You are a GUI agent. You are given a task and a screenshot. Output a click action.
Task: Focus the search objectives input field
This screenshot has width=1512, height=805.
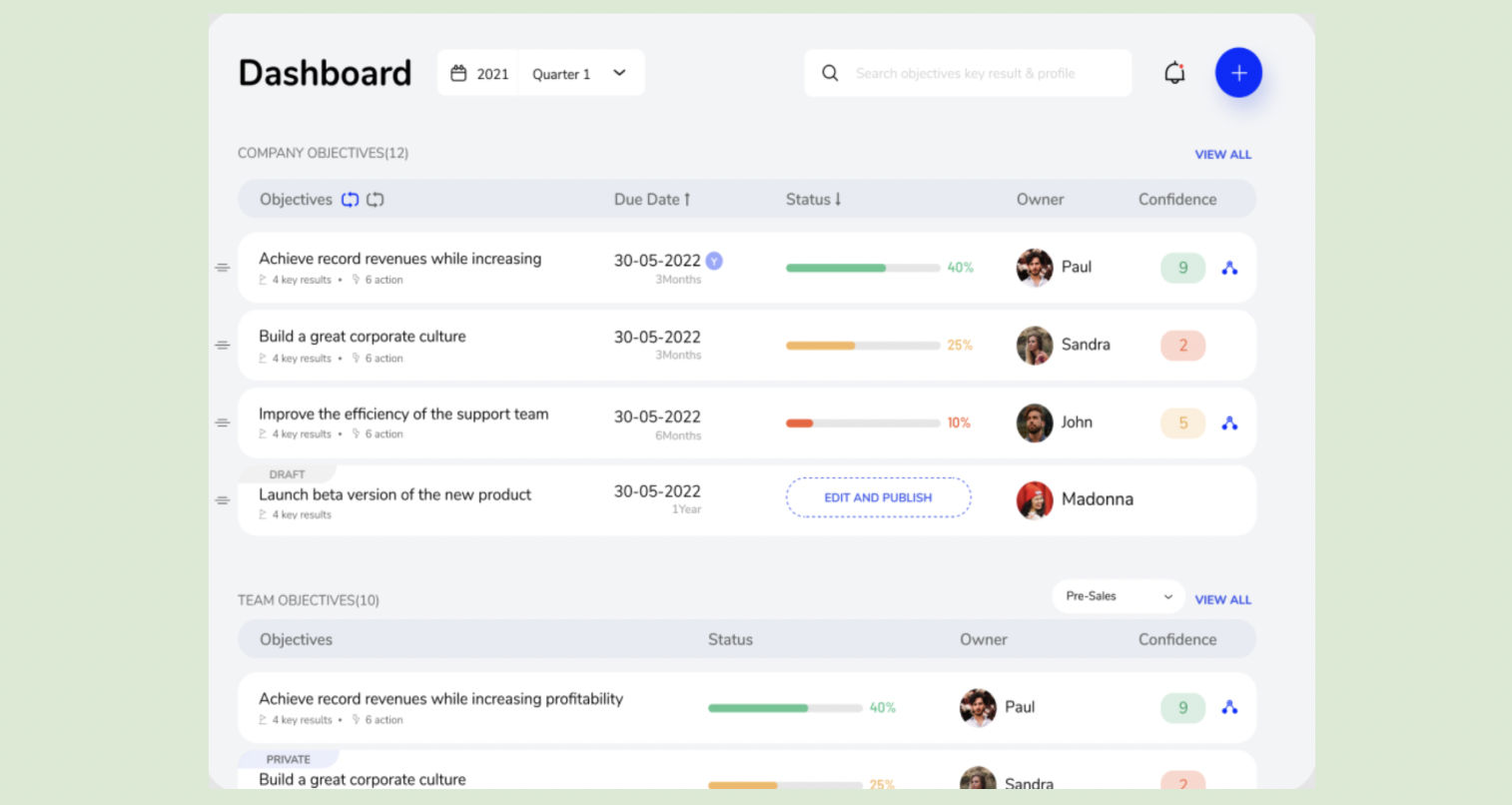point(968,73)
